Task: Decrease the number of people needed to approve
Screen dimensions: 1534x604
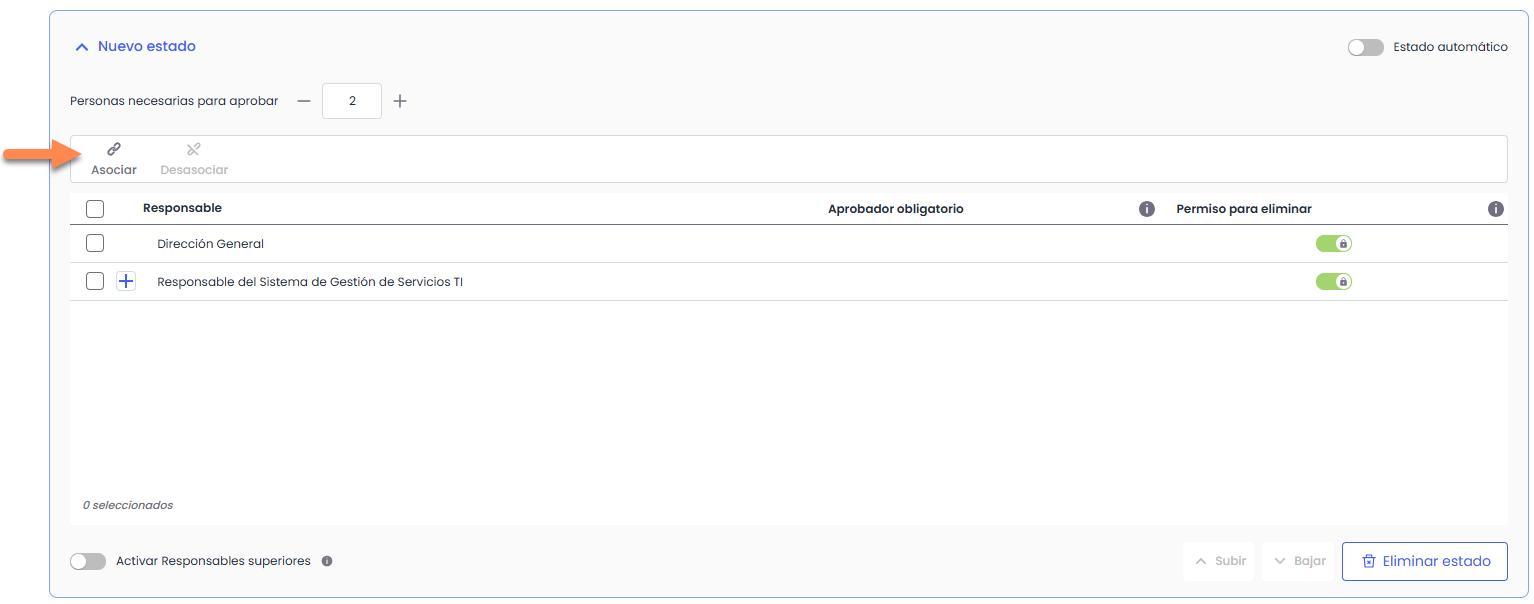Action: coord(304,101)
